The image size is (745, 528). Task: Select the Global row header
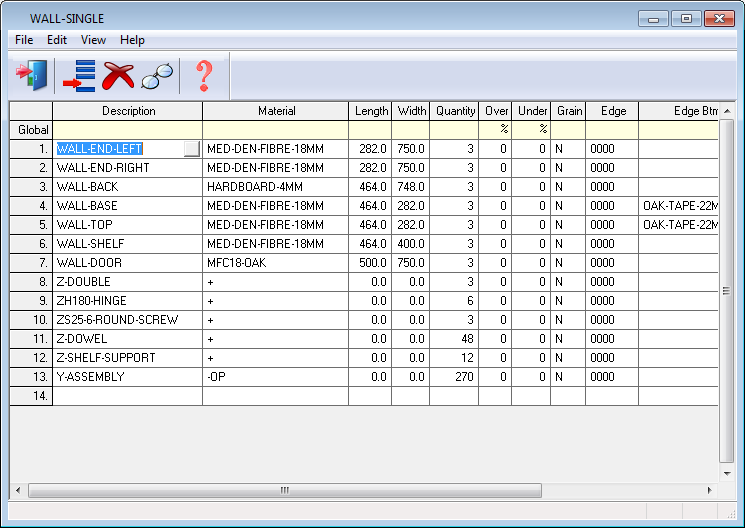click(x=31, y=130)
